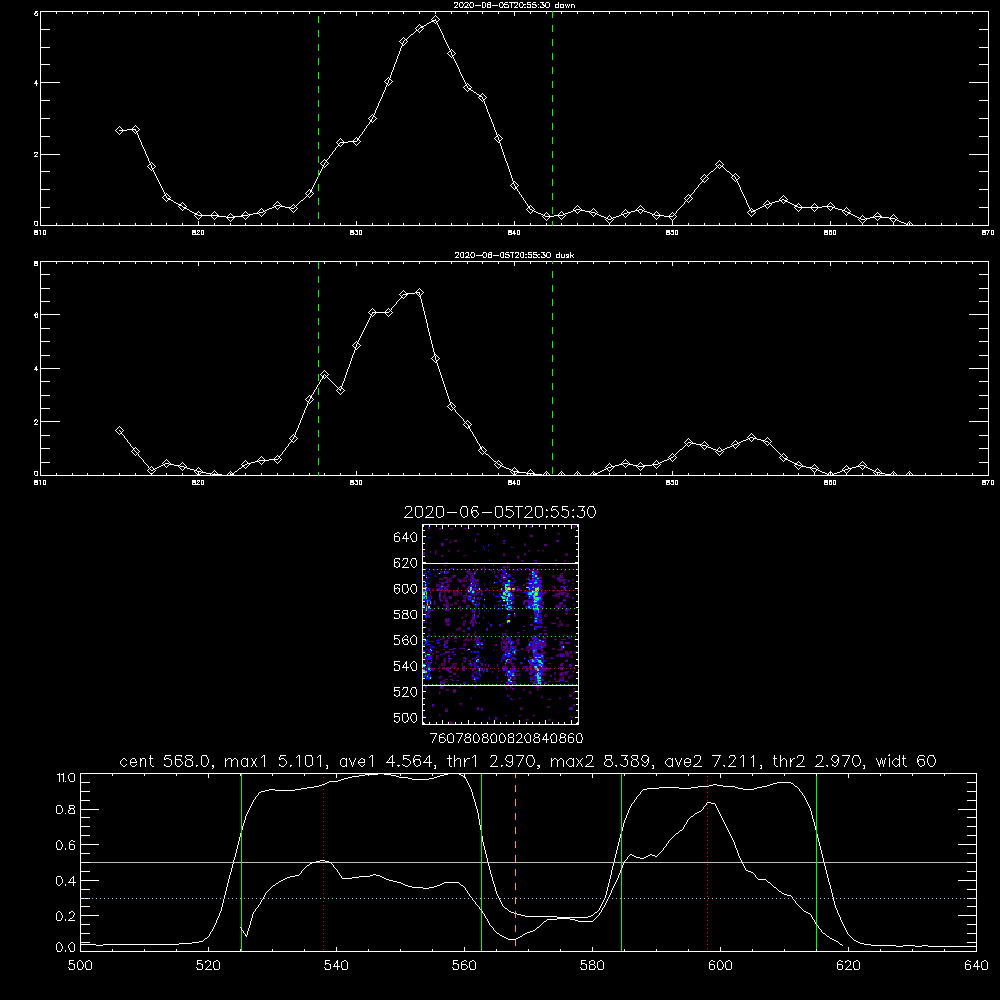The height and width of the screenshot is (1000, 1000).
Task: Click the blue dotted threshold line in bottom plot
Action: coord(528,899)
